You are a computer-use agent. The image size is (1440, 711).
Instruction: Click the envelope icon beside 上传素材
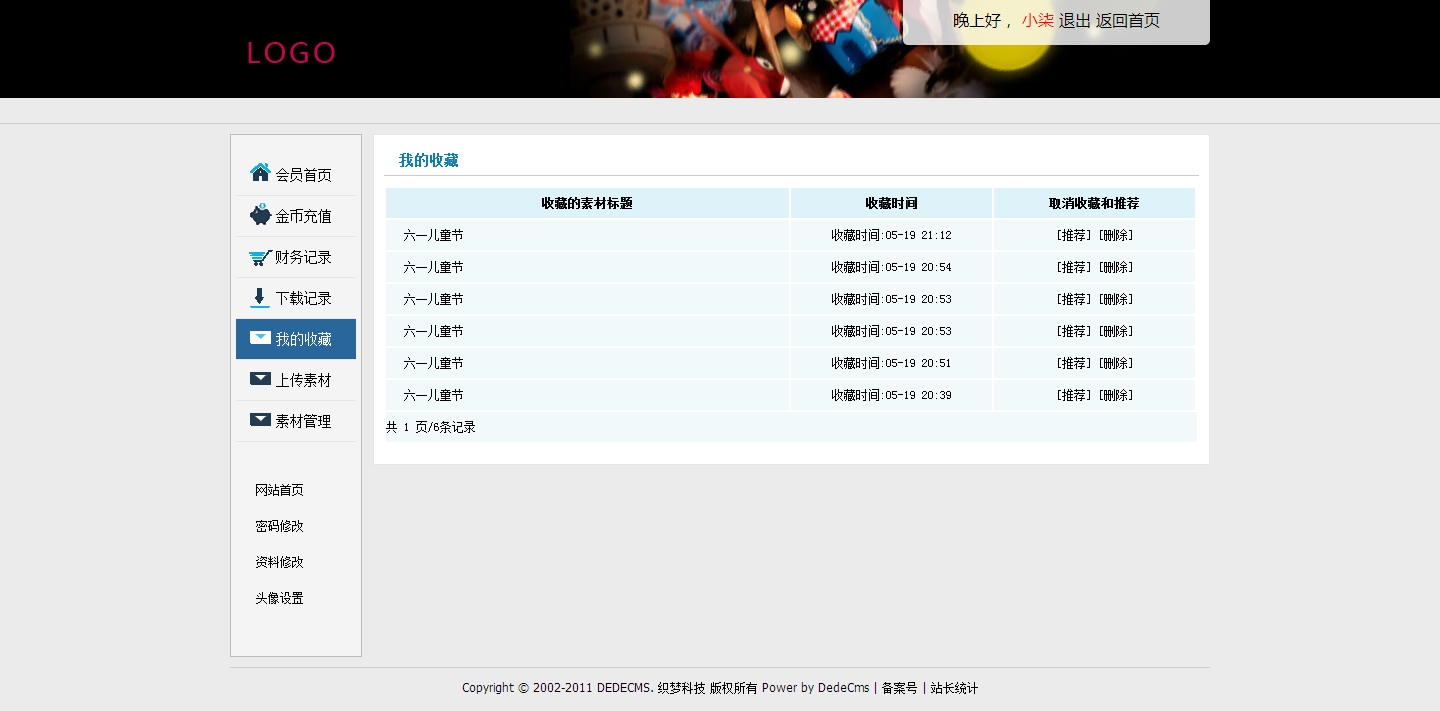(260, 379)
